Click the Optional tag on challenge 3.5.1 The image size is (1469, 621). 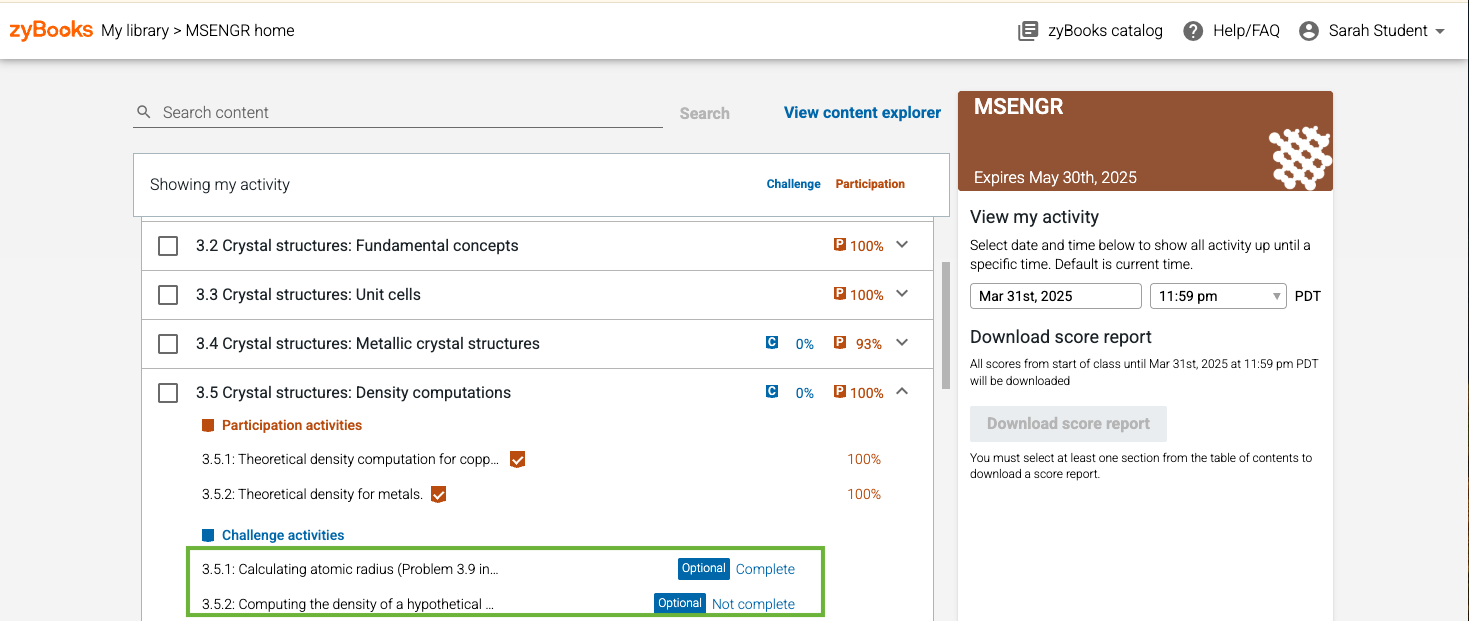(x=704, y=568)
